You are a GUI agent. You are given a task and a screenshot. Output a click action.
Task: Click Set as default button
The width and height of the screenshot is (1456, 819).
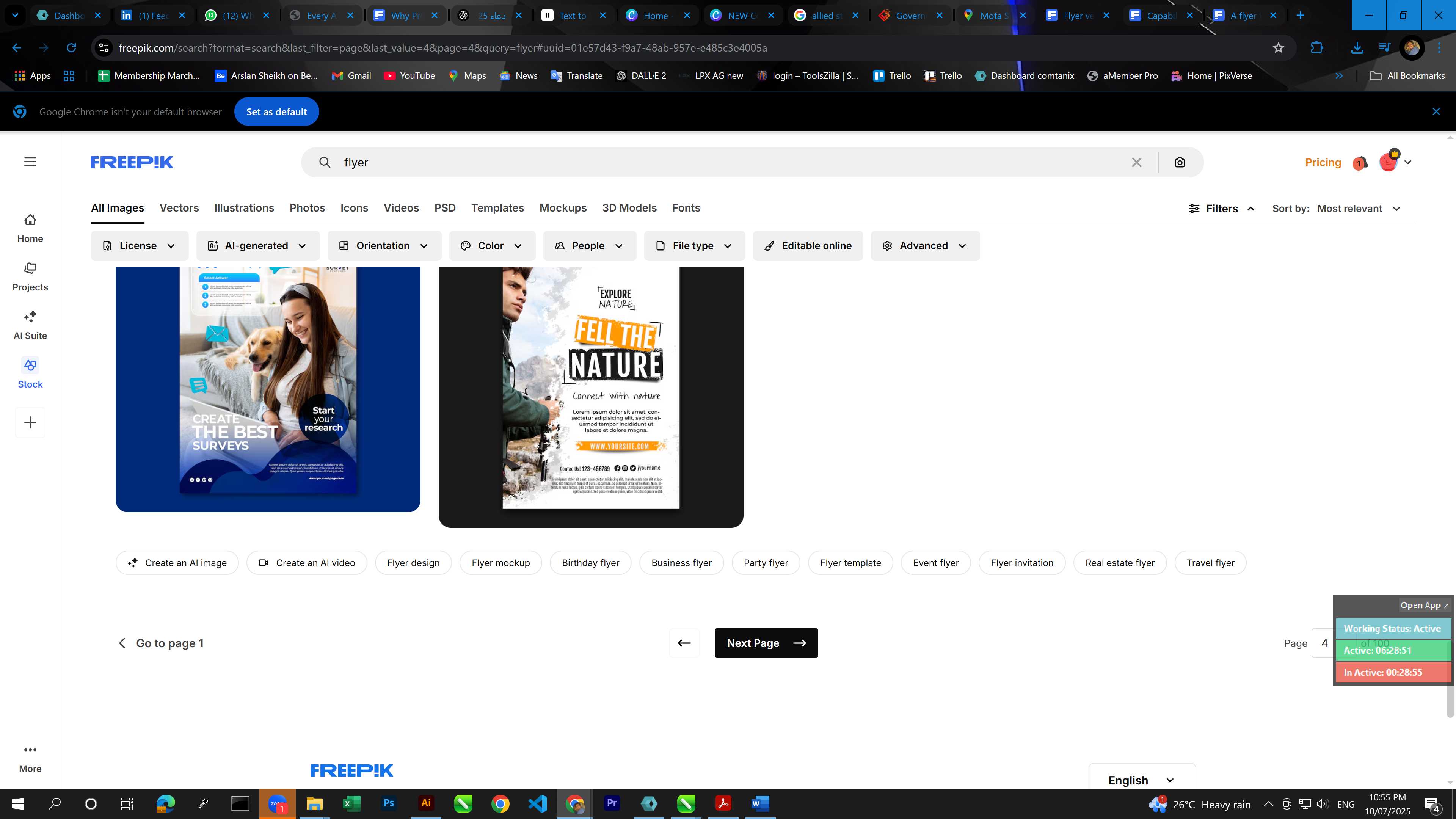pos(276,111)
